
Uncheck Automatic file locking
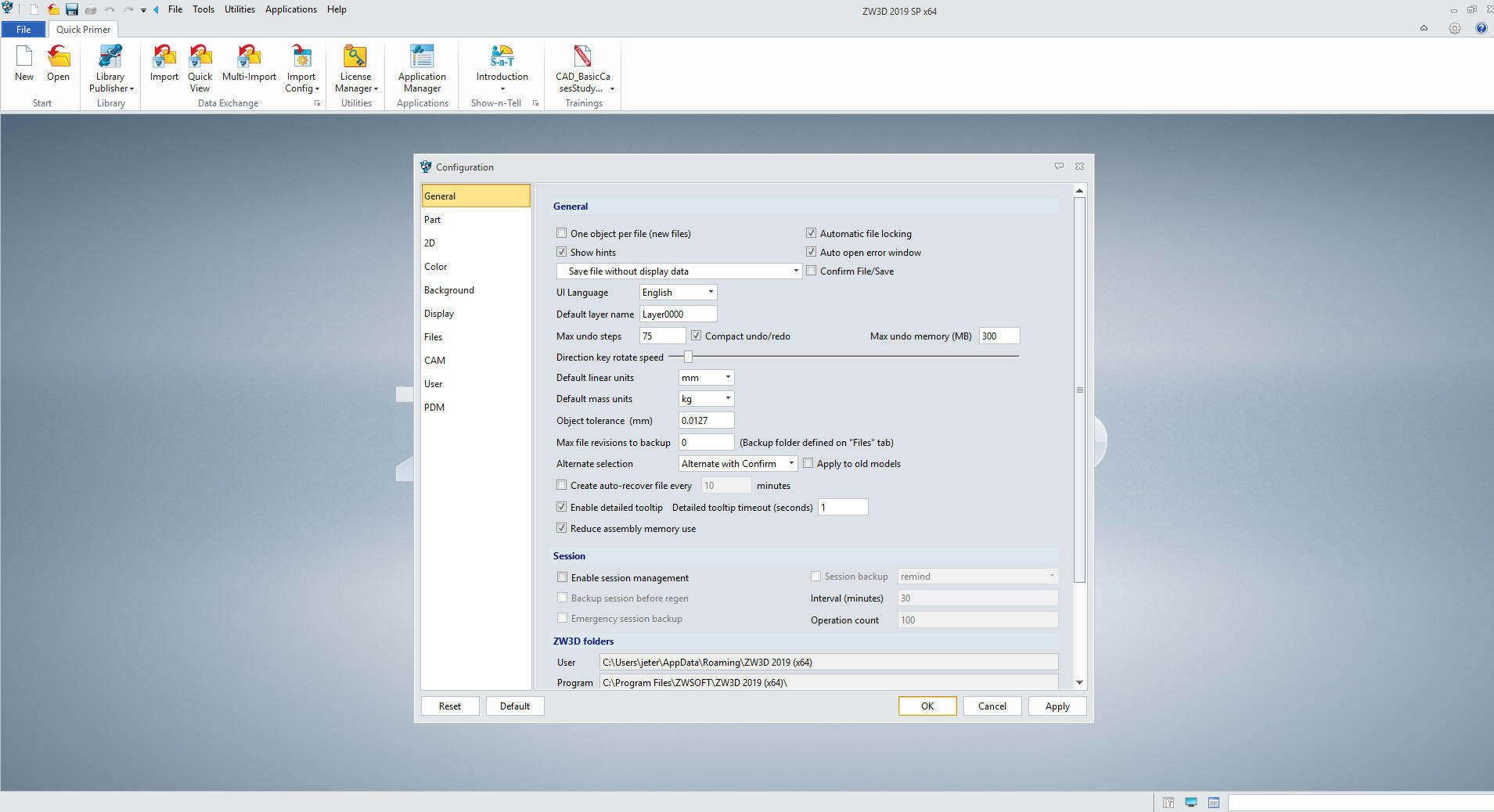pyautogui.click(x=811, y=233)
